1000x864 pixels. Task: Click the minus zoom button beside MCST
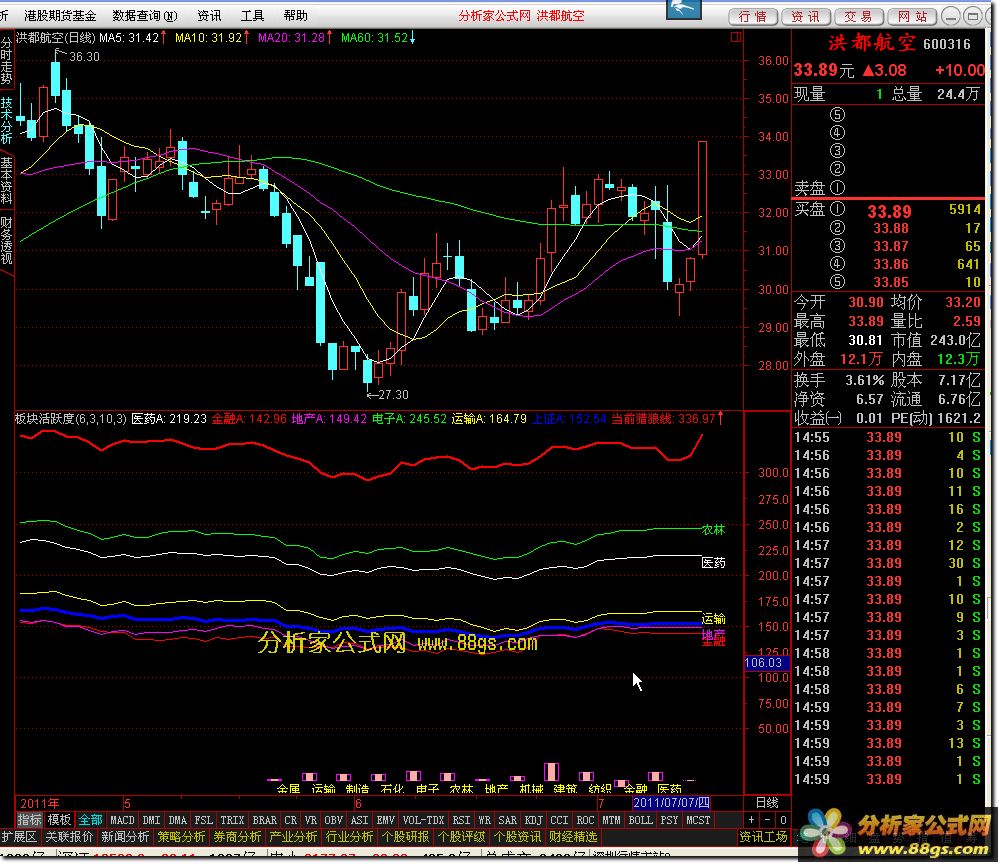tap(768, 820)
